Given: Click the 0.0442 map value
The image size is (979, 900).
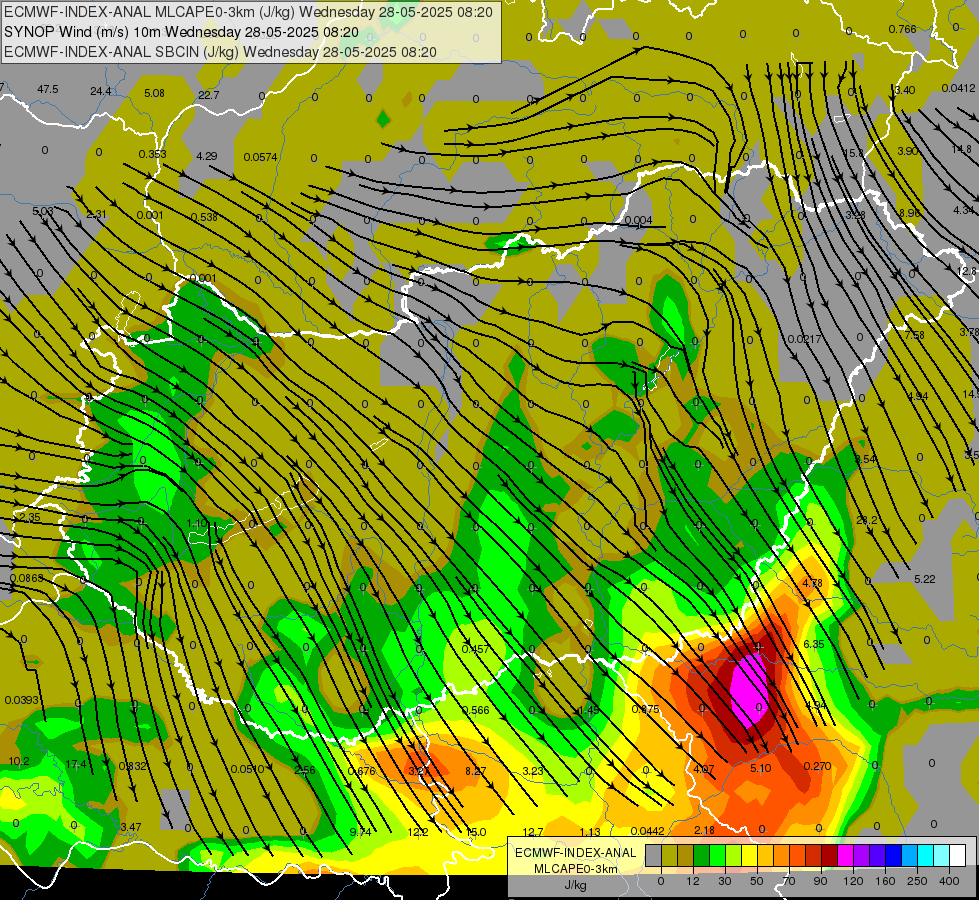Looking at the screenshot, I should (x=647, y=831).
